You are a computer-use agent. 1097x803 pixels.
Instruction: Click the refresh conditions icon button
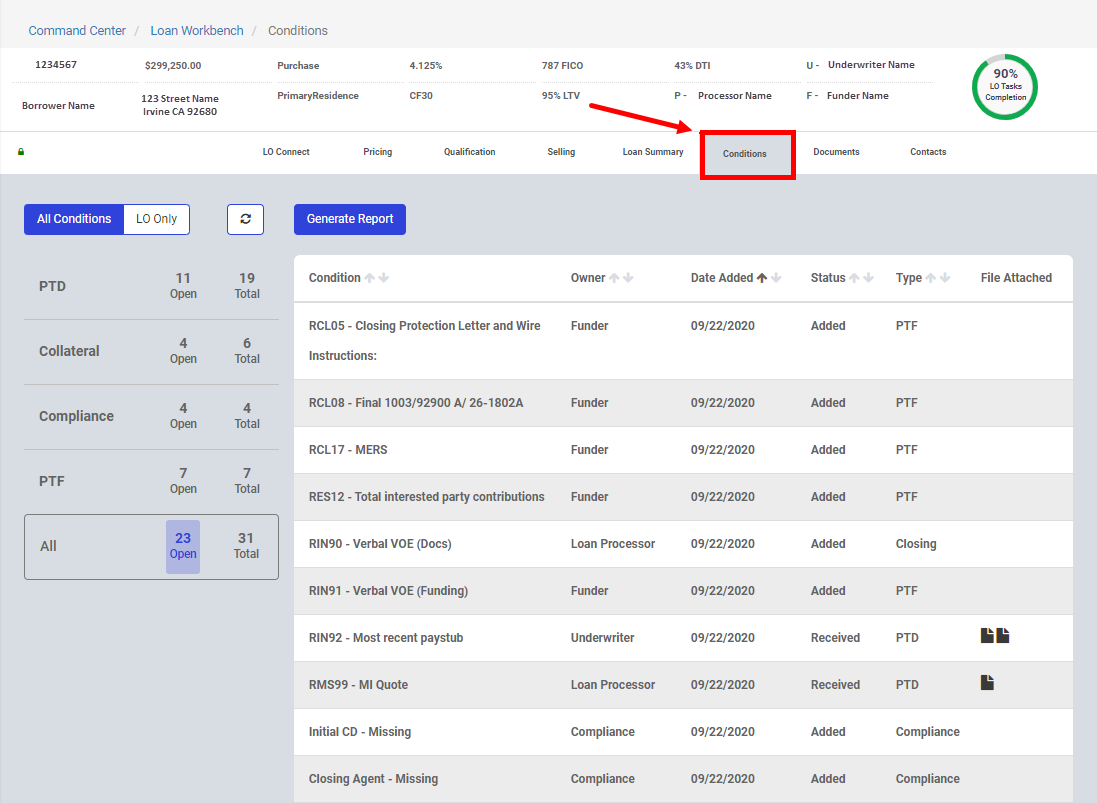pos(245,219)
